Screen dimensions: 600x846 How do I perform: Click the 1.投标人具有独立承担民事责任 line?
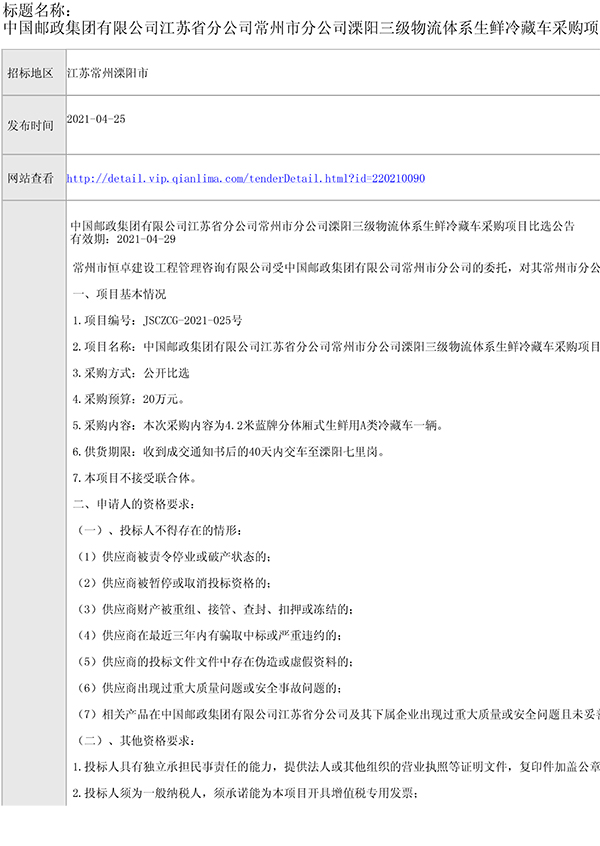[336, 768]
